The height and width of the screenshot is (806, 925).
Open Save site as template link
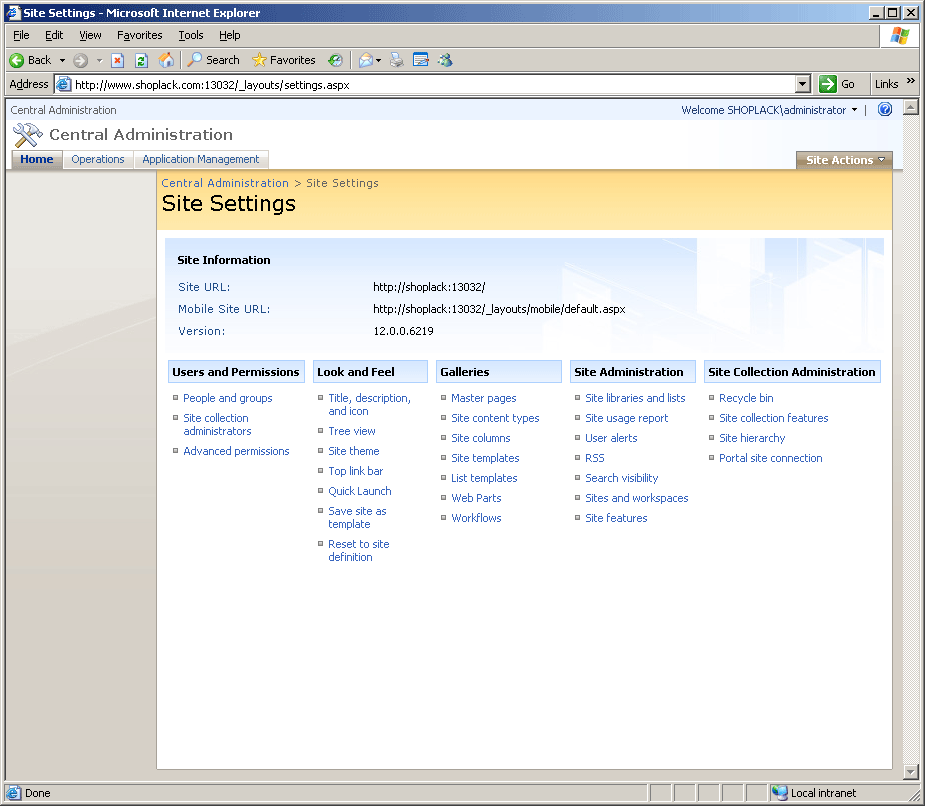[357, 517]
